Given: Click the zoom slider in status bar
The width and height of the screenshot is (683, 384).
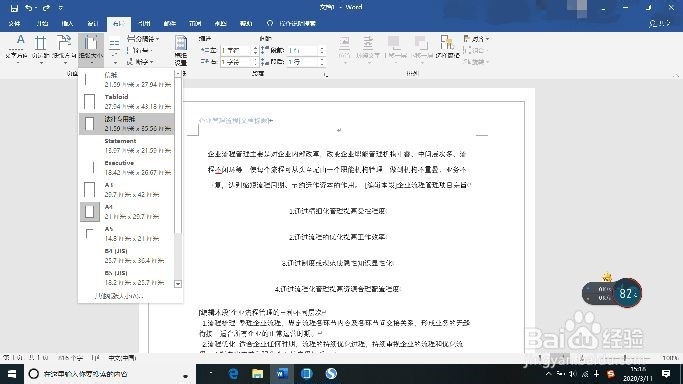Looking at the screenshot, I should coord(624,358).
